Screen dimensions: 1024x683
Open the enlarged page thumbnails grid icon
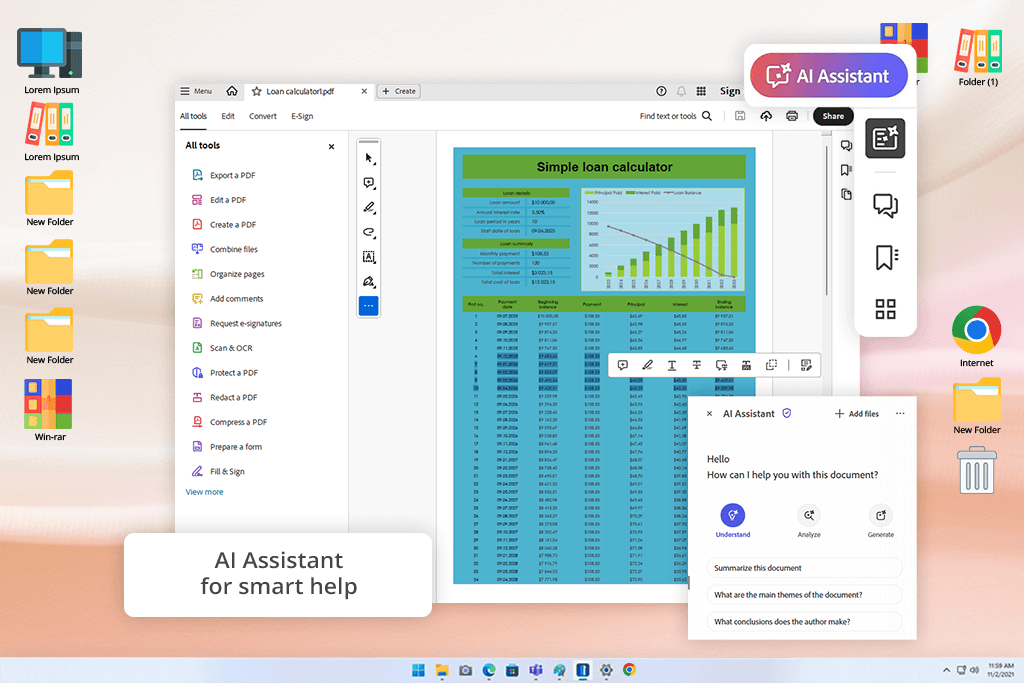(886, 309)
